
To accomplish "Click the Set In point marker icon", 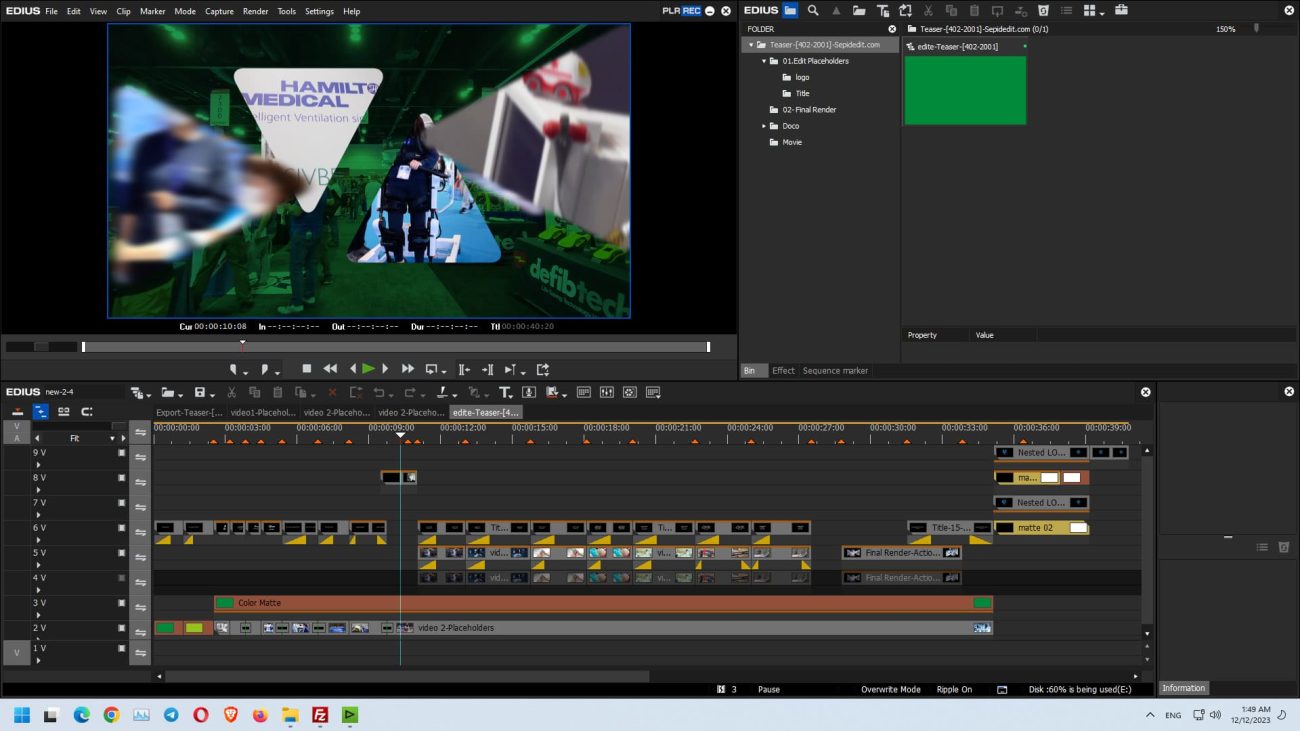I will 233,369.
